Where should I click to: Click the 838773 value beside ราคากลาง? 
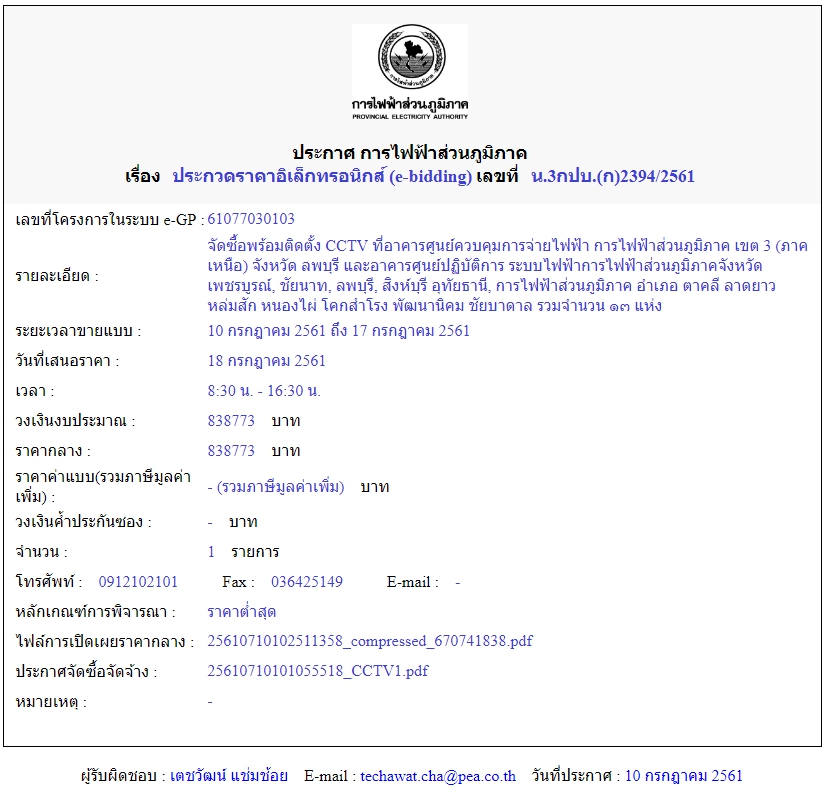coord(231,451)
